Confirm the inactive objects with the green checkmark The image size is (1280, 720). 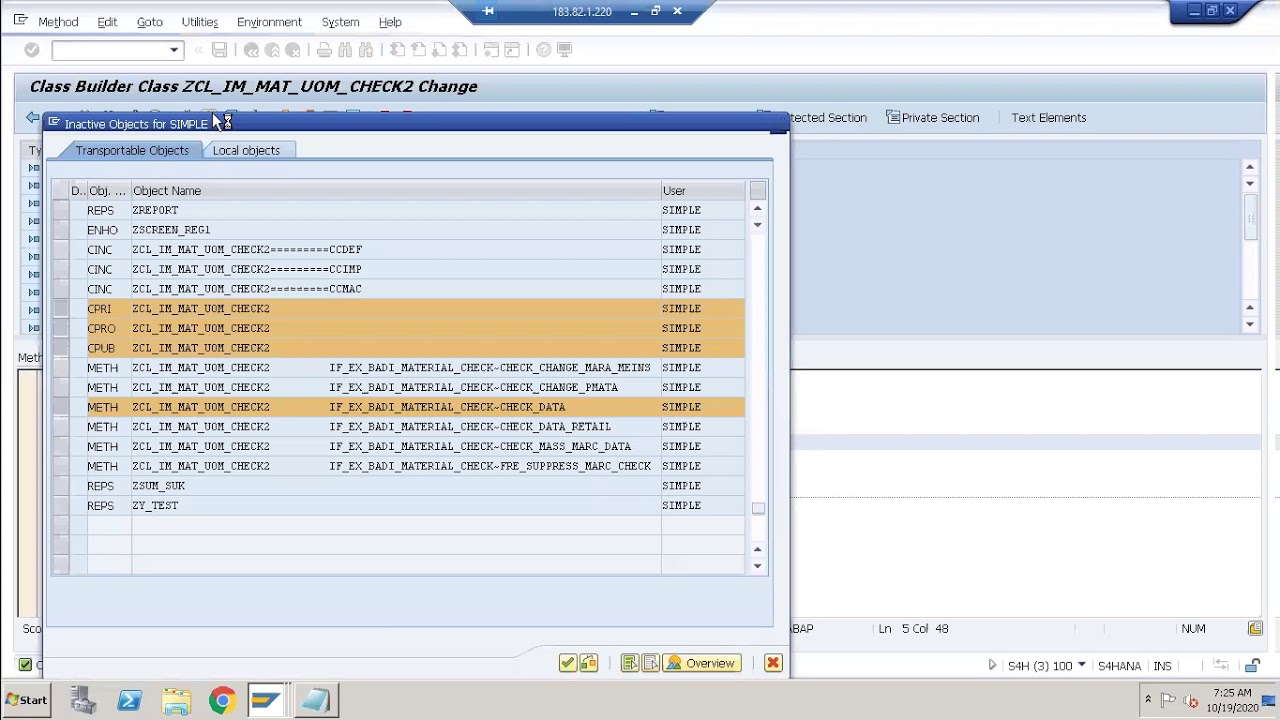pos(567,663)
